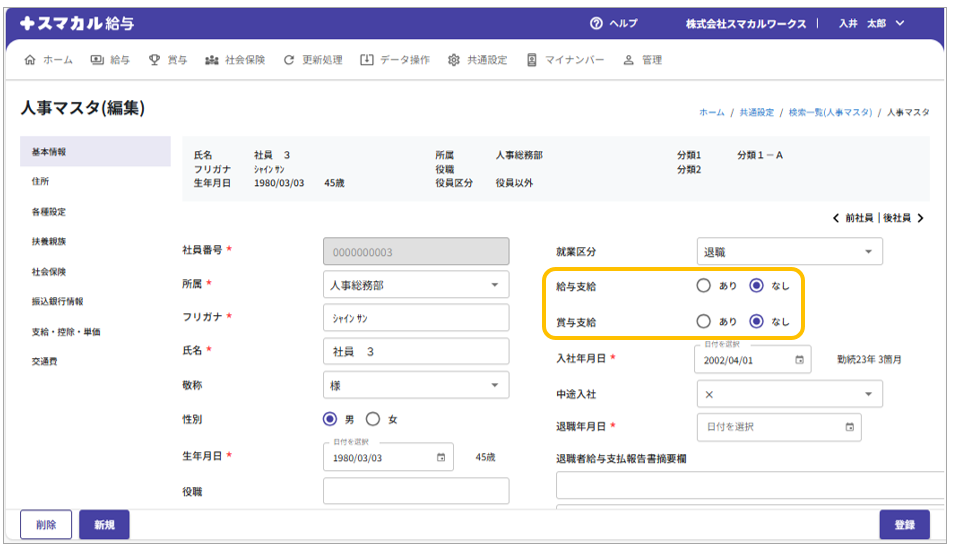954x551 pixels.
Task: Open the 所属 dropdown list
Action: [x=494, y=285]
